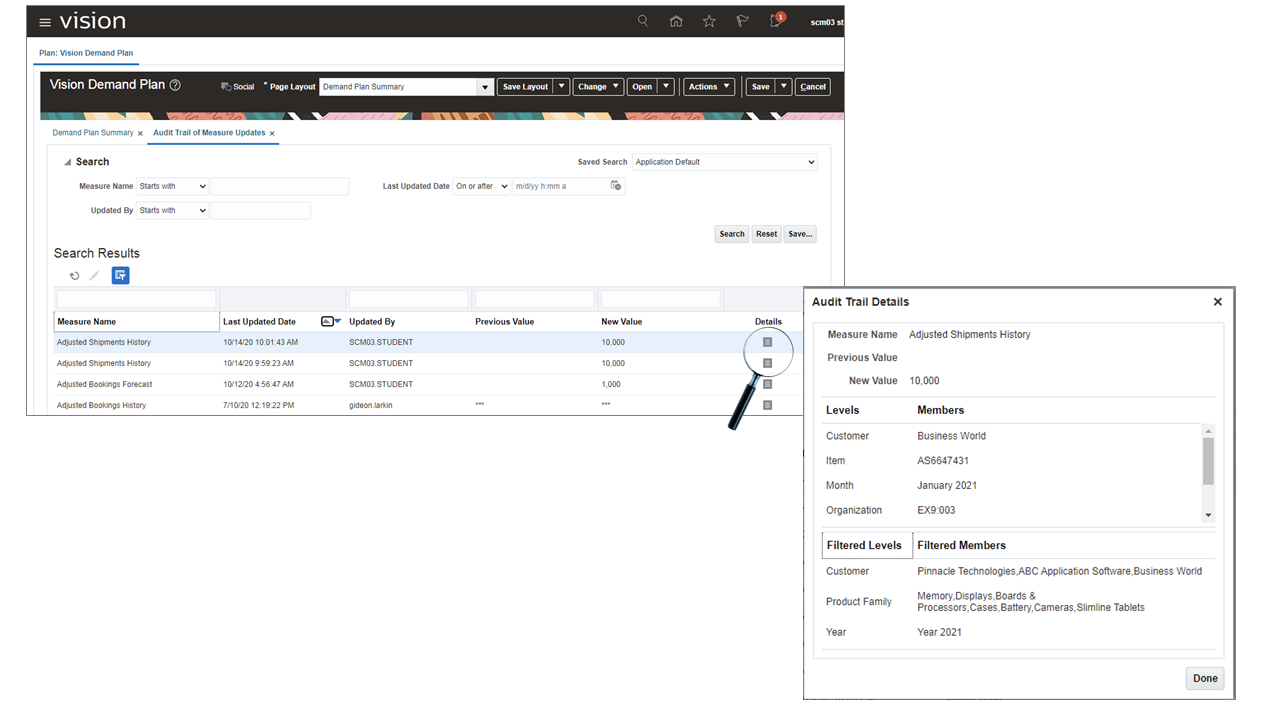1280x720 pixels.
Task: Click the Refresh icon under Search Results
Action: [74, 276]
